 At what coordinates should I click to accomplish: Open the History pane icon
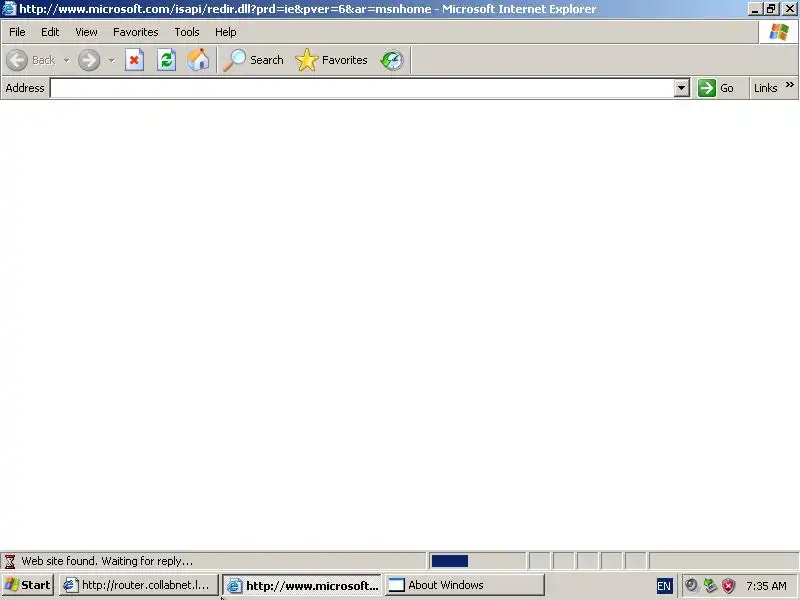click(x=392, y=60)
